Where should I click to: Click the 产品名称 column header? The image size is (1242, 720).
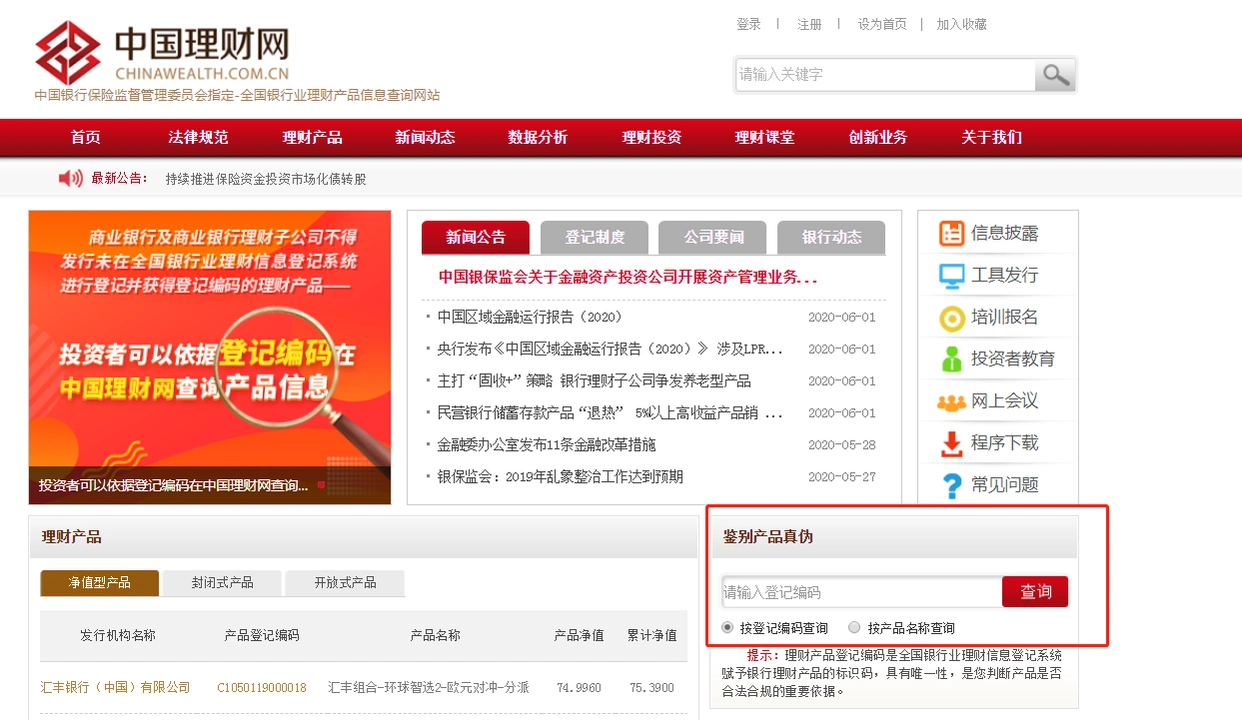point(435,636)
